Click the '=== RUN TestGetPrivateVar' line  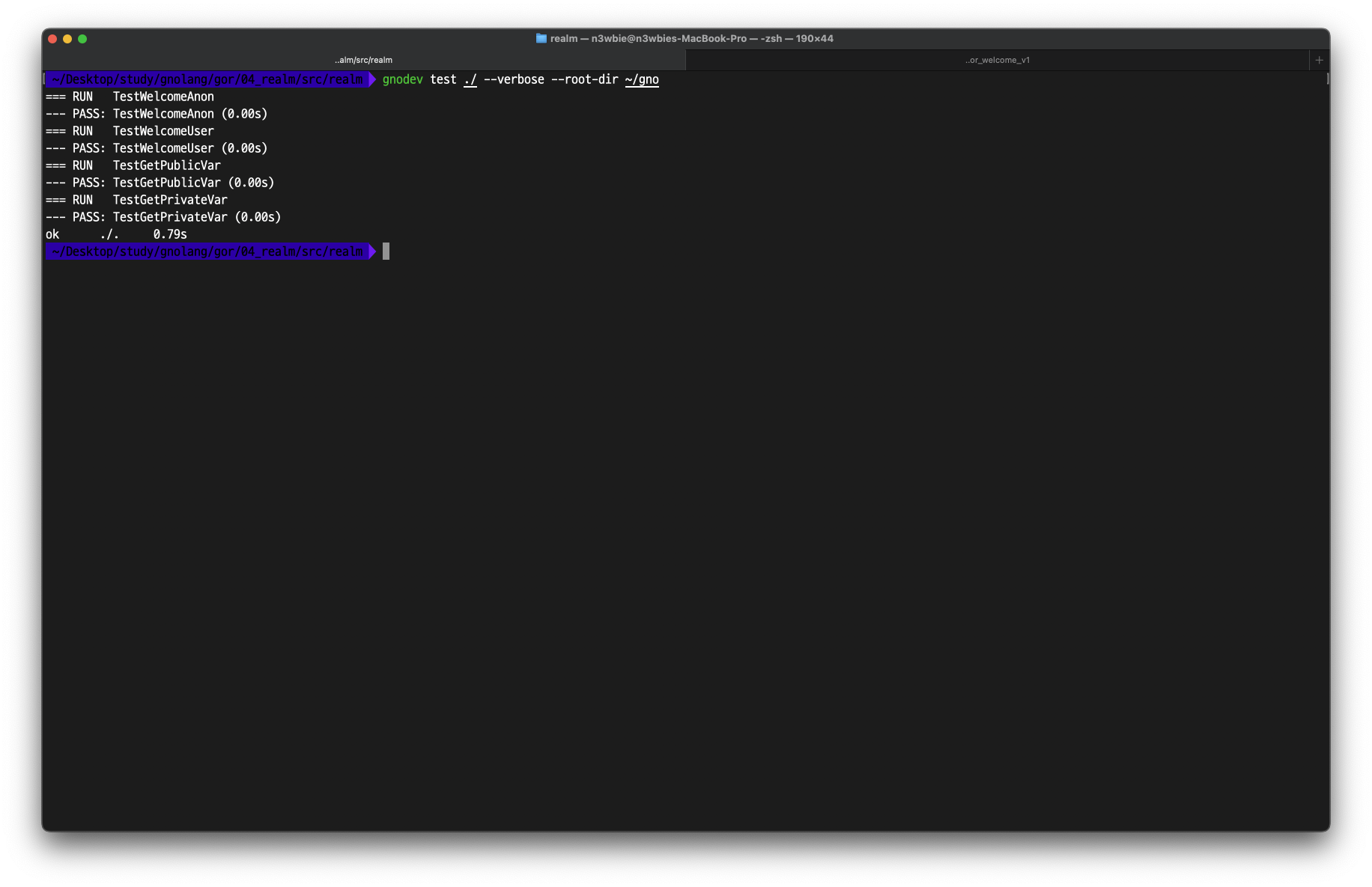136,200
